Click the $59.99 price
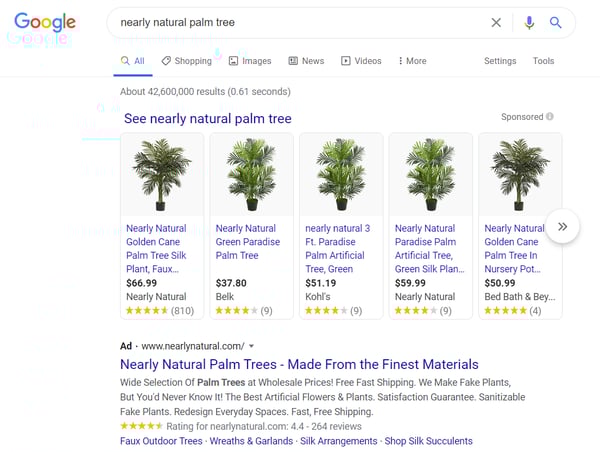600x452 pixels. tap(410, 283)
